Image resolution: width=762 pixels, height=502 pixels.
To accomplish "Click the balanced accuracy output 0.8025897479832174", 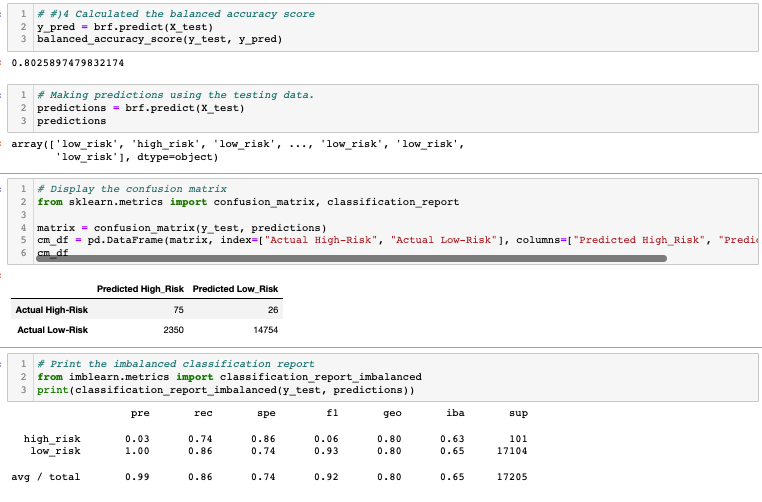I will click(68, 63).
